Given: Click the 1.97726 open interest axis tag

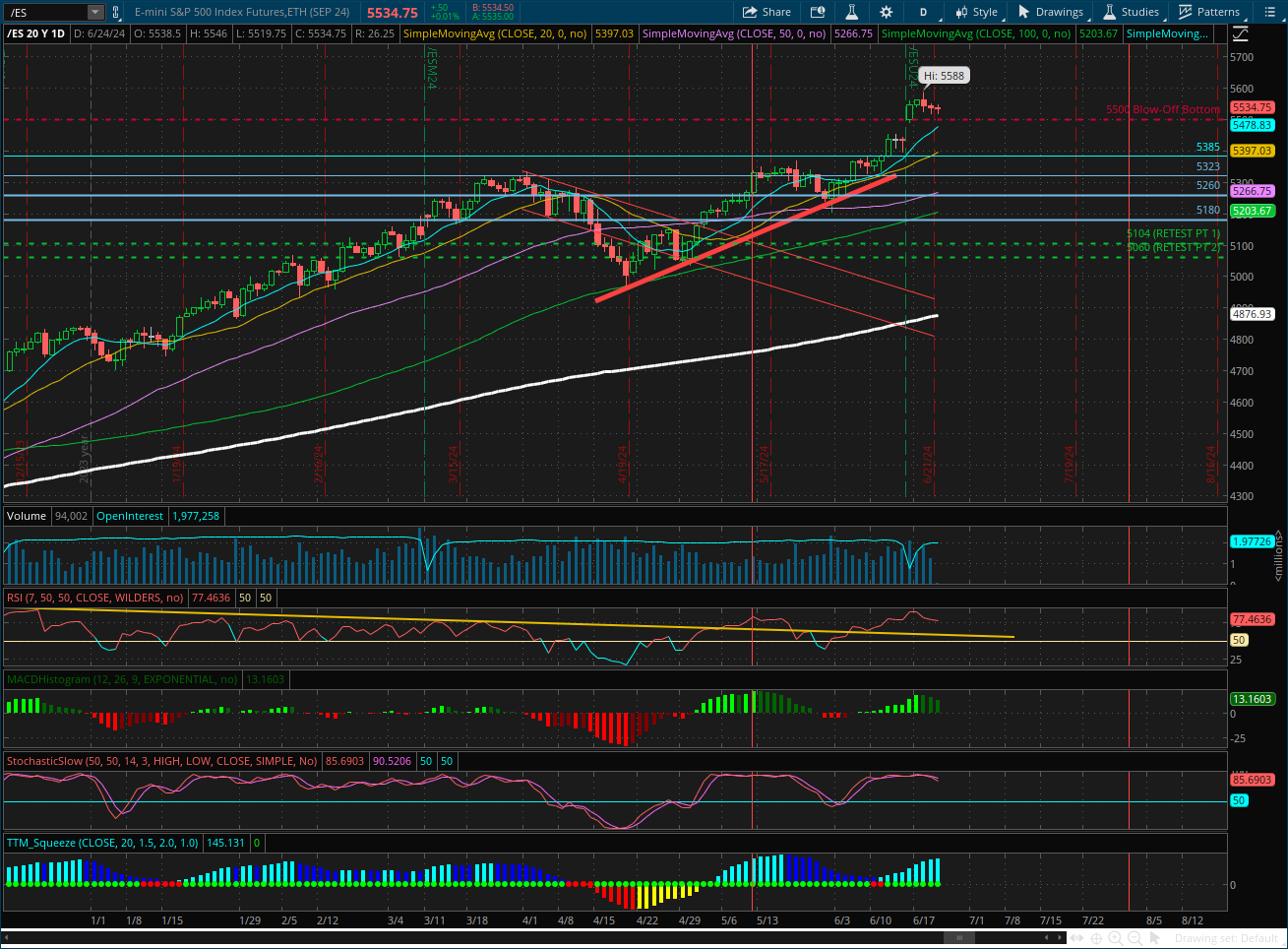Looking at the screenshot, I should point(1253,541).
